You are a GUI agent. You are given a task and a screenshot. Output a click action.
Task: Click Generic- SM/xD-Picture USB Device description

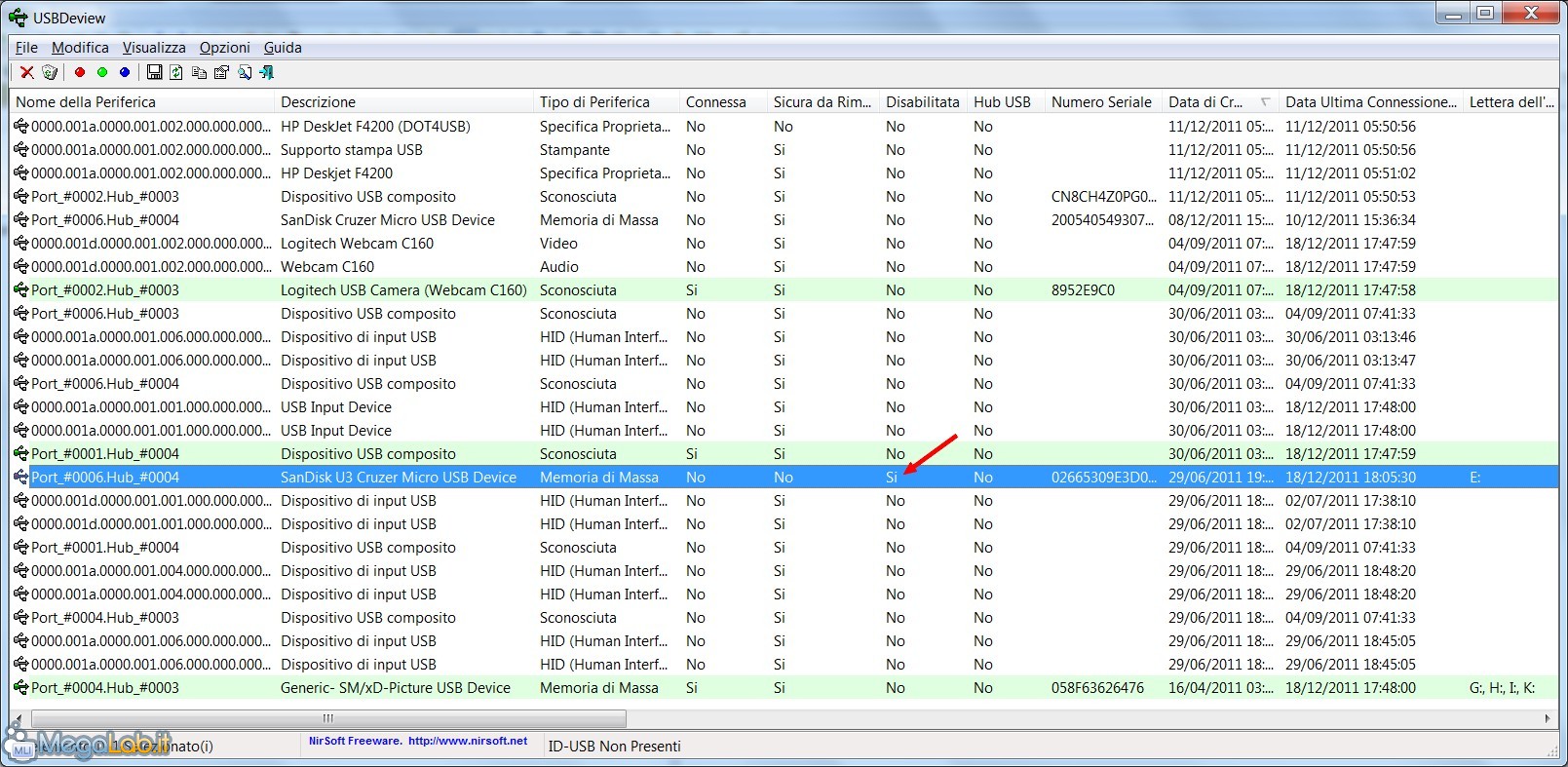(x=395, y=687)
